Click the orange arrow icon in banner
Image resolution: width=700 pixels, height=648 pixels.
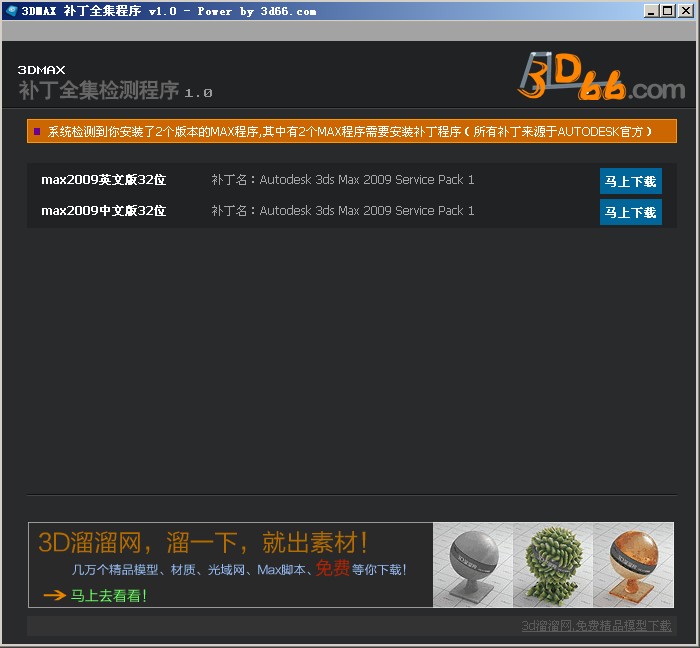point(54,595)
